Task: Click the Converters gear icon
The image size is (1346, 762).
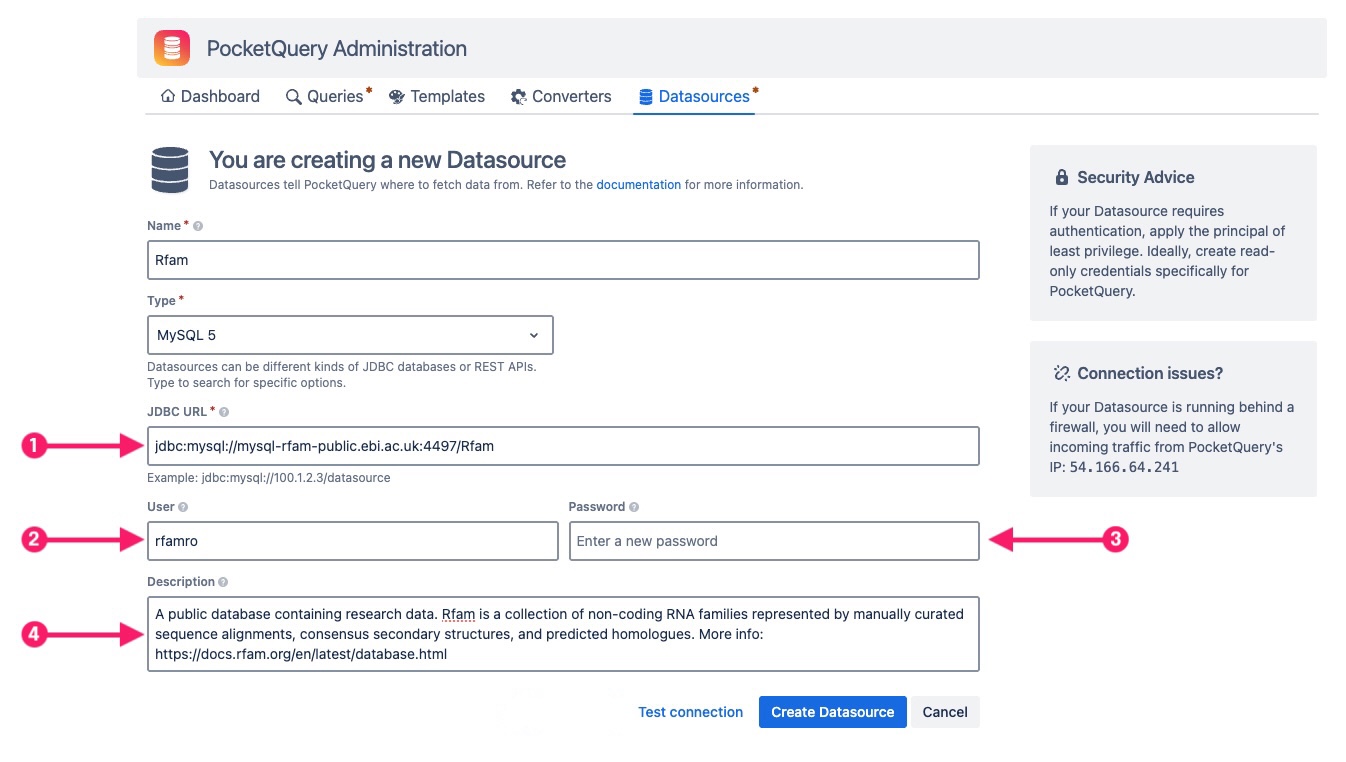Action: pyautogui.click(x=519, y=97)
